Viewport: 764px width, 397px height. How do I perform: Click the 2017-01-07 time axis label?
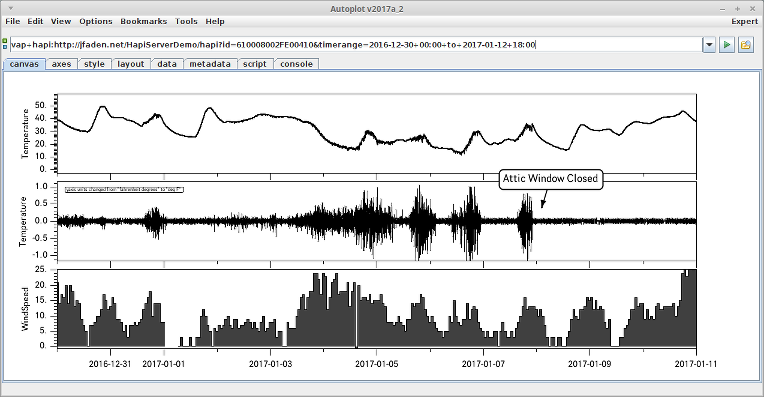[483, 364]
